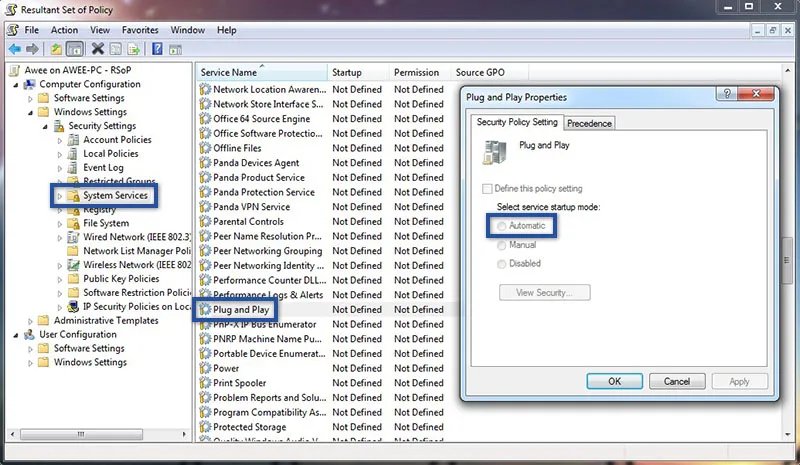Click the Up one level folder icon

click(56, 49)
